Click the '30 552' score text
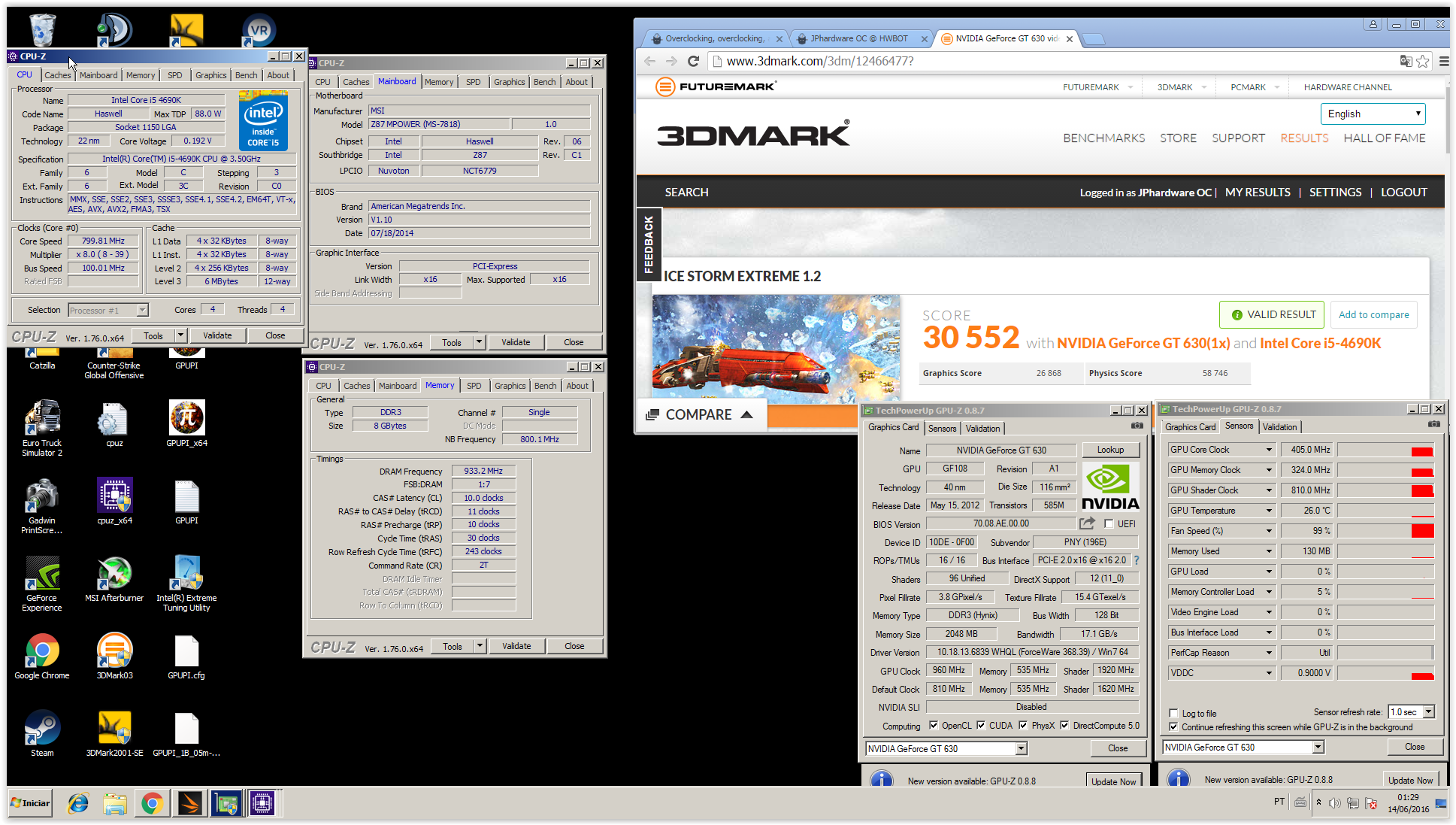The image size is (1456, 825). [x=971, y=337]
